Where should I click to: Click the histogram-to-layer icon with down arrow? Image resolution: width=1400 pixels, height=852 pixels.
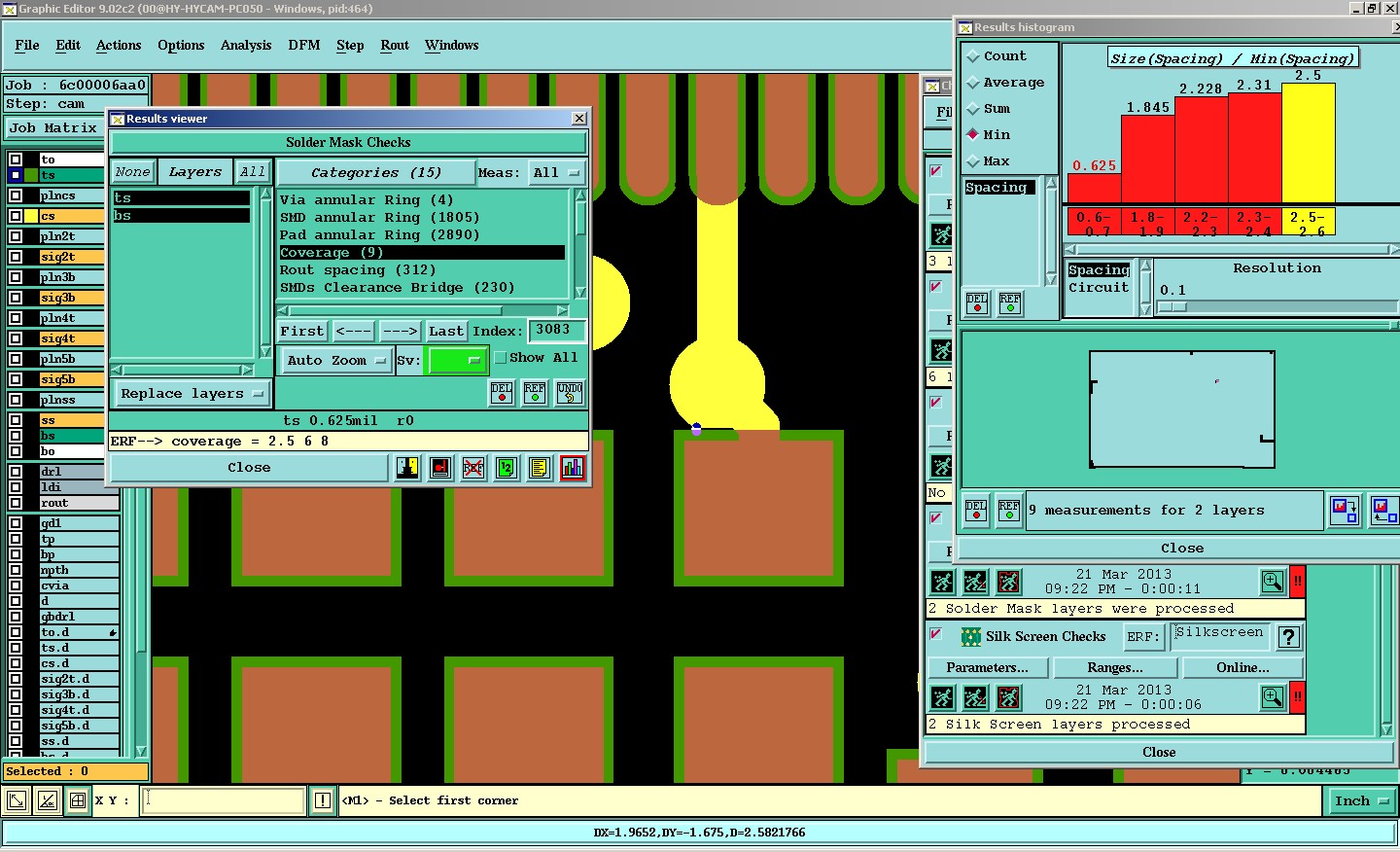(1346, 510)
